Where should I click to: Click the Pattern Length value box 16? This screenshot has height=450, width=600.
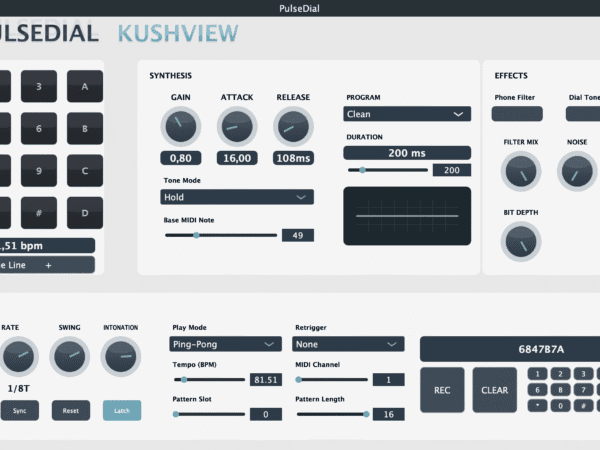pyautogui.click(x=389, y=414)
